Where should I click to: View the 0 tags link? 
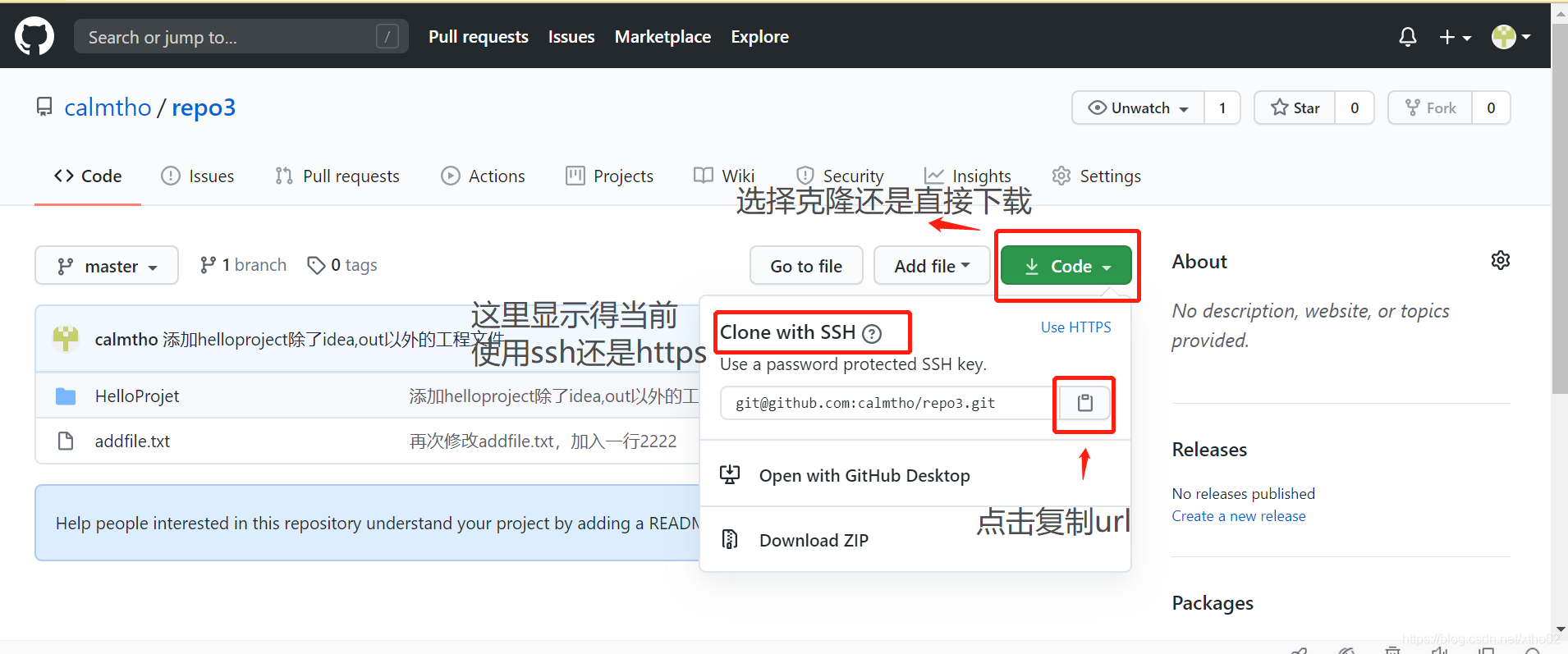(342, 265)
